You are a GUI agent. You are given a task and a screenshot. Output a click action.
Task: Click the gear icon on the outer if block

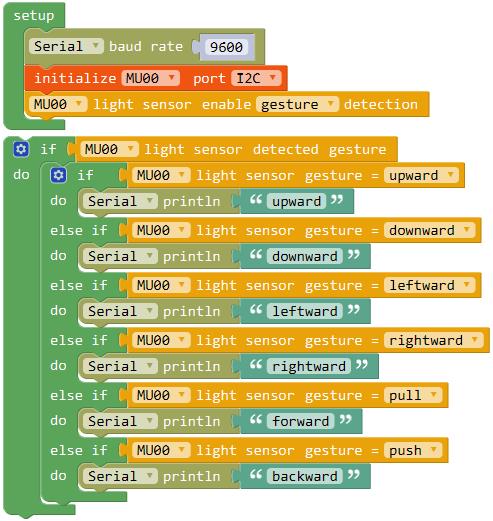coord(21,149)
